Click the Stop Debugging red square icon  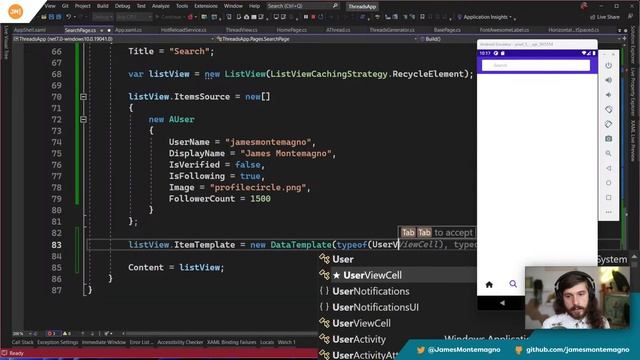(x=313, y=17)
